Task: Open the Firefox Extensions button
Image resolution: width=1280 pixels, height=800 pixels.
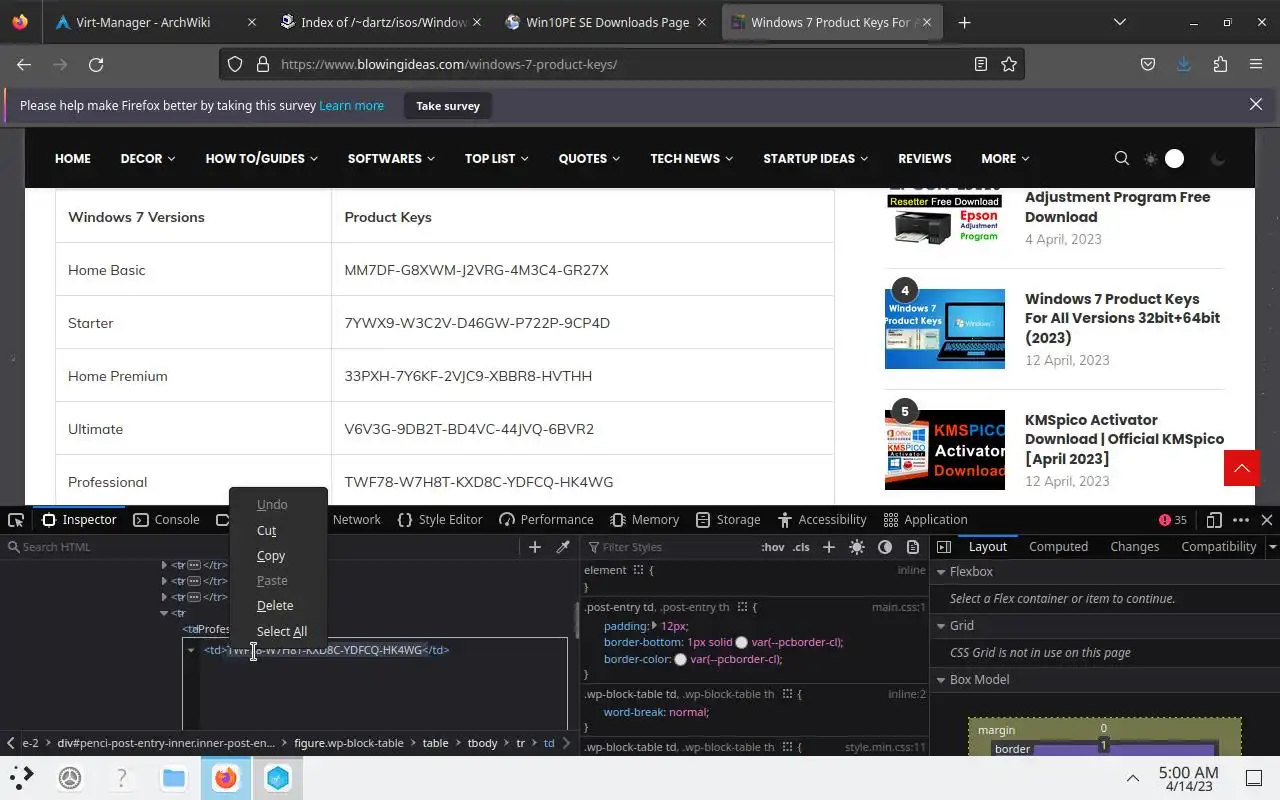Action: [x=1220, y=64]
